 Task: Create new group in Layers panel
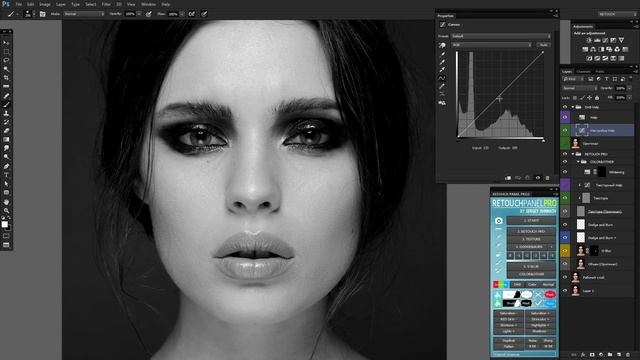click(610, 355)
